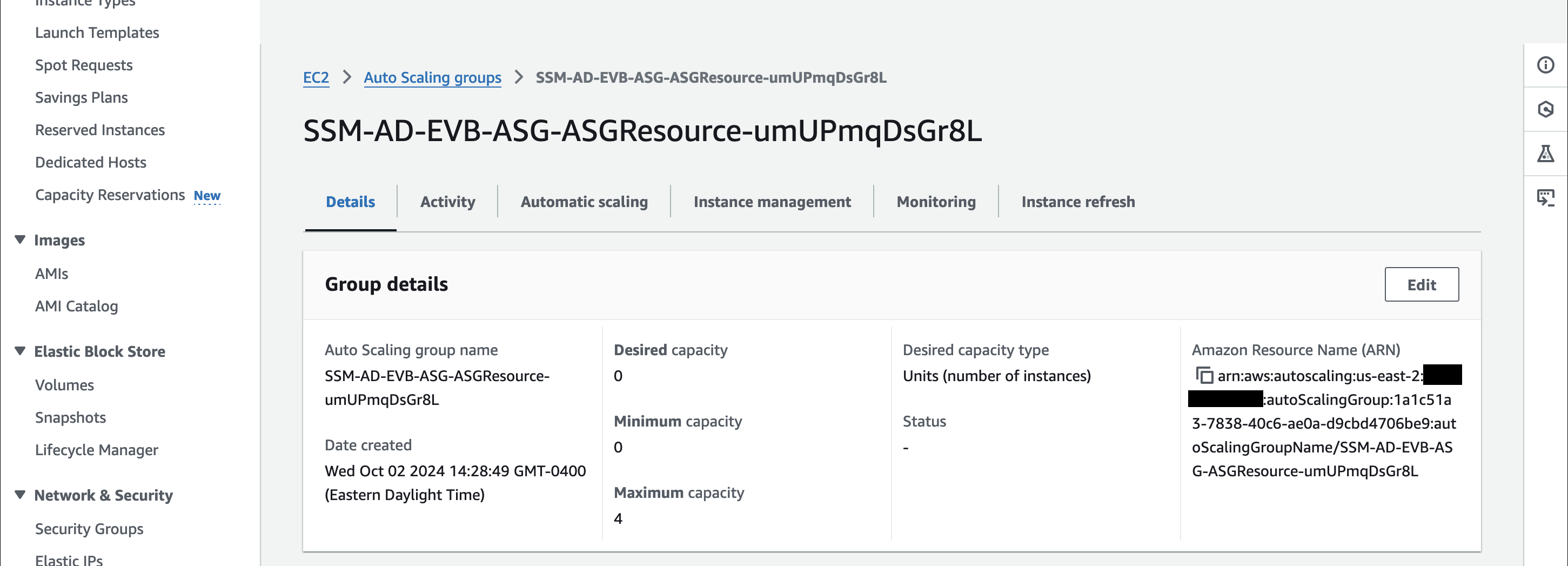Open Snapshots under Elastic Block Store
The height and width of the screenshot is (566, 1568).
coord(70,417)
